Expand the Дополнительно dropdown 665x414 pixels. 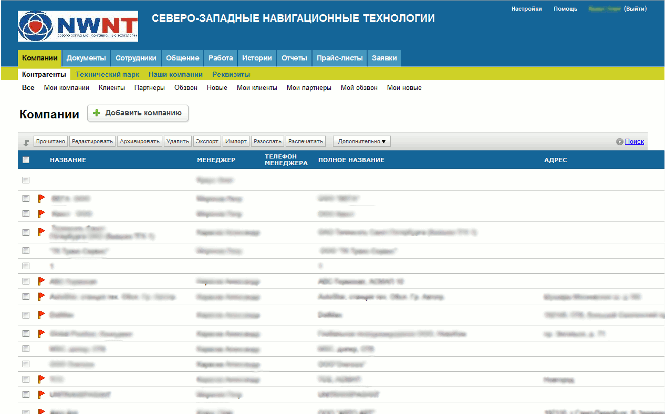point(361,142)
